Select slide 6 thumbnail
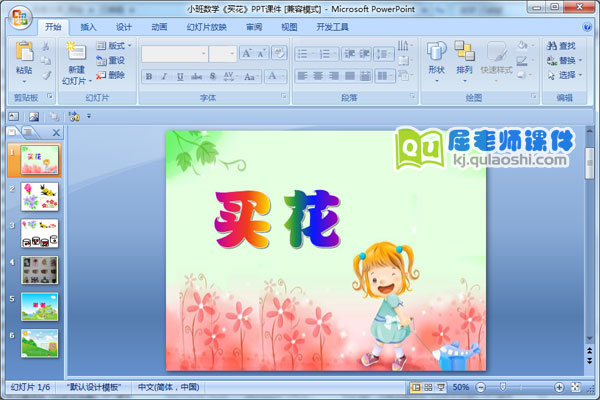The image size is (600, 400). pos(39,343)
